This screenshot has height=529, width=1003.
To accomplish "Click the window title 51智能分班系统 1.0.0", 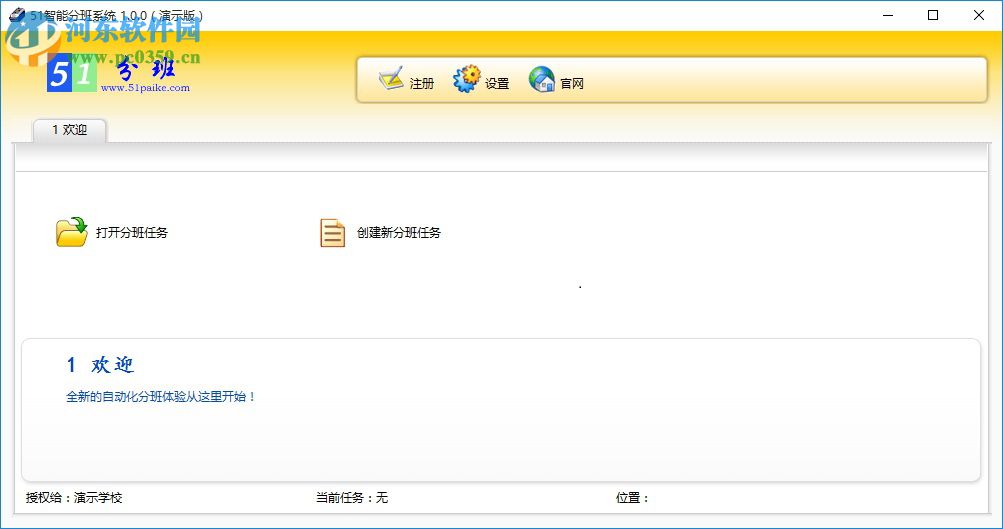I will (x=116, y=16).
